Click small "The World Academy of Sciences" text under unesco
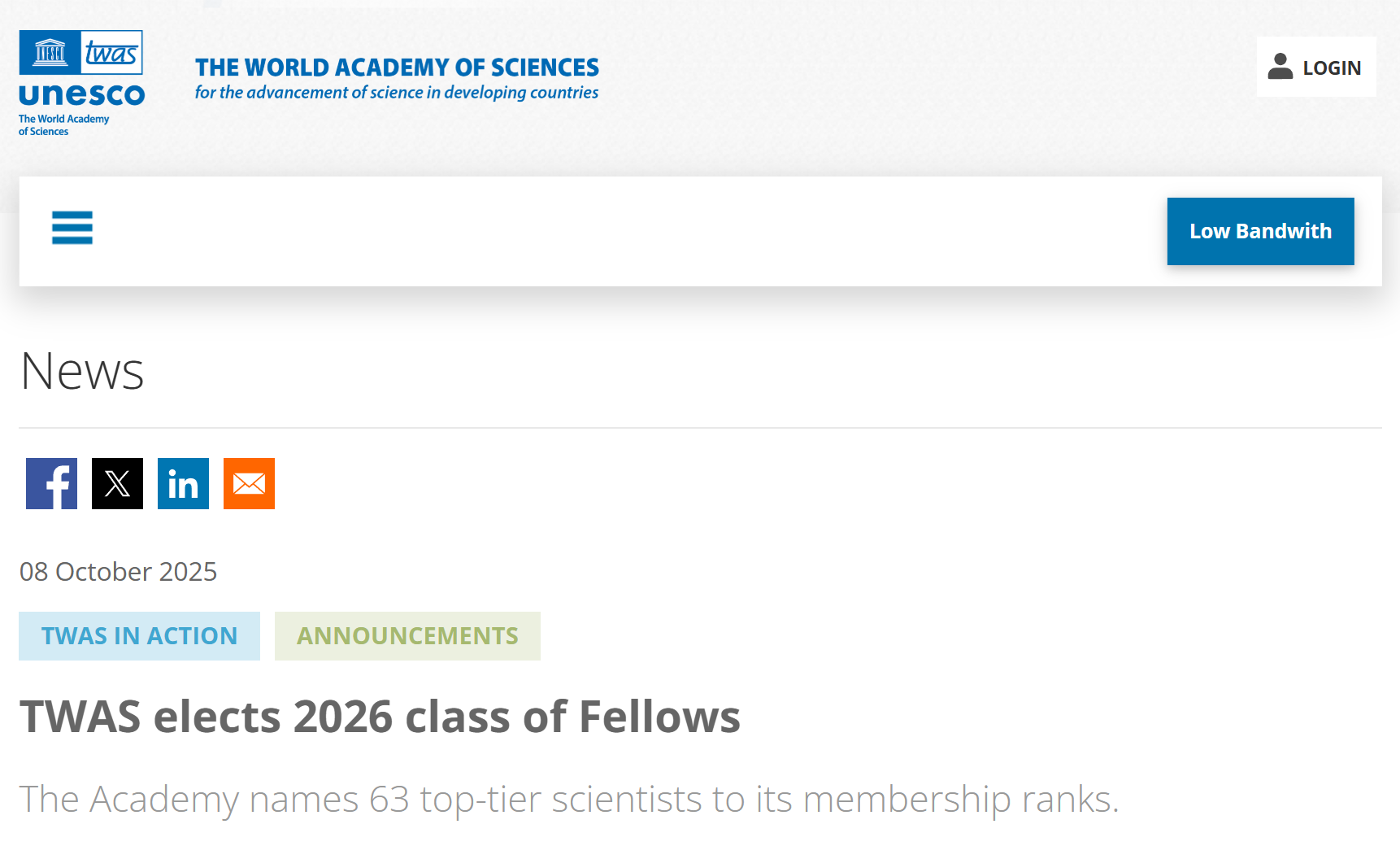The width and height of the screenshot is (1400, 859). click(x=63, y=125)
